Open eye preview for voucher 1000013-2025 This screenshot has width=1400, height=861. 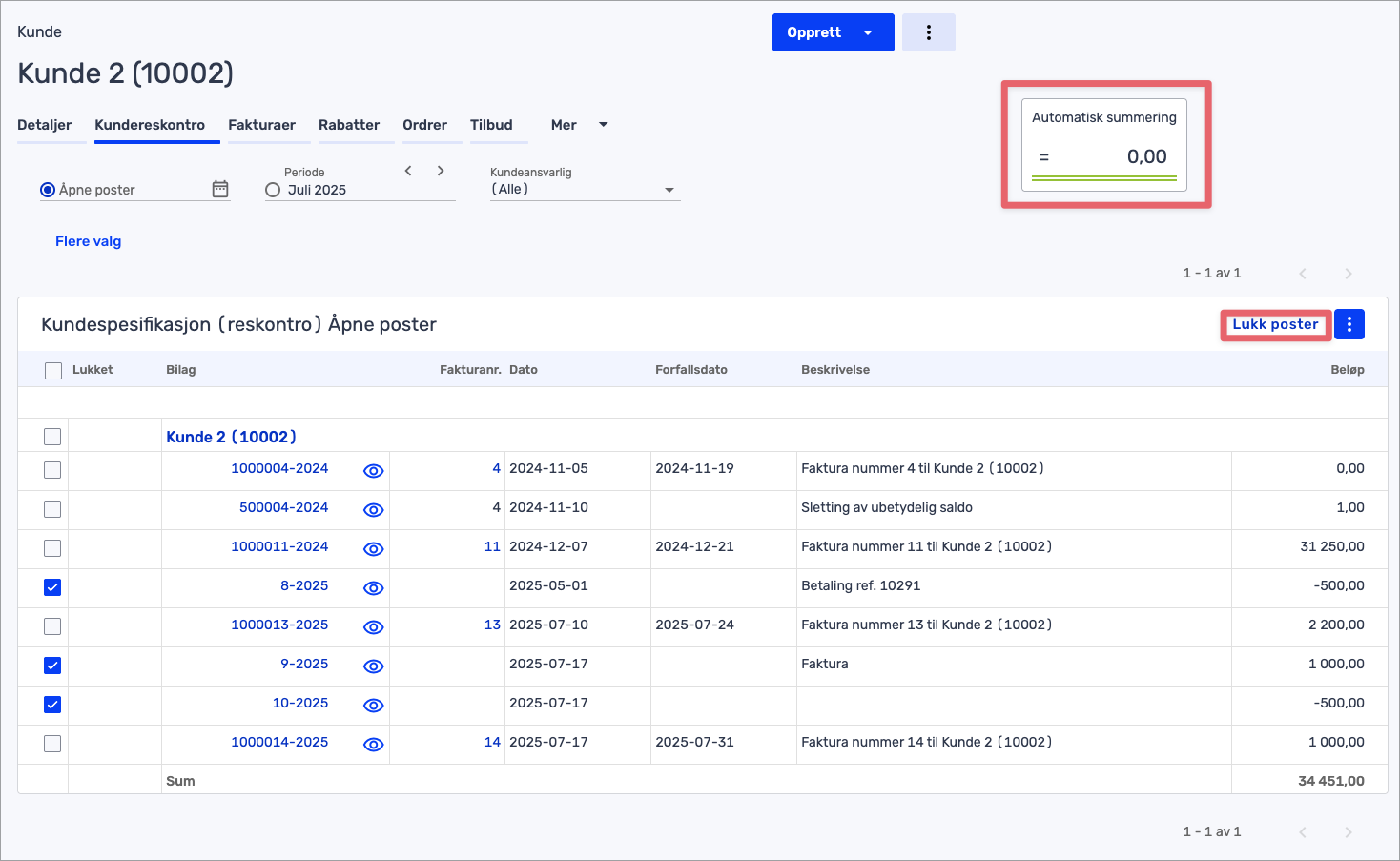point(373,627)
